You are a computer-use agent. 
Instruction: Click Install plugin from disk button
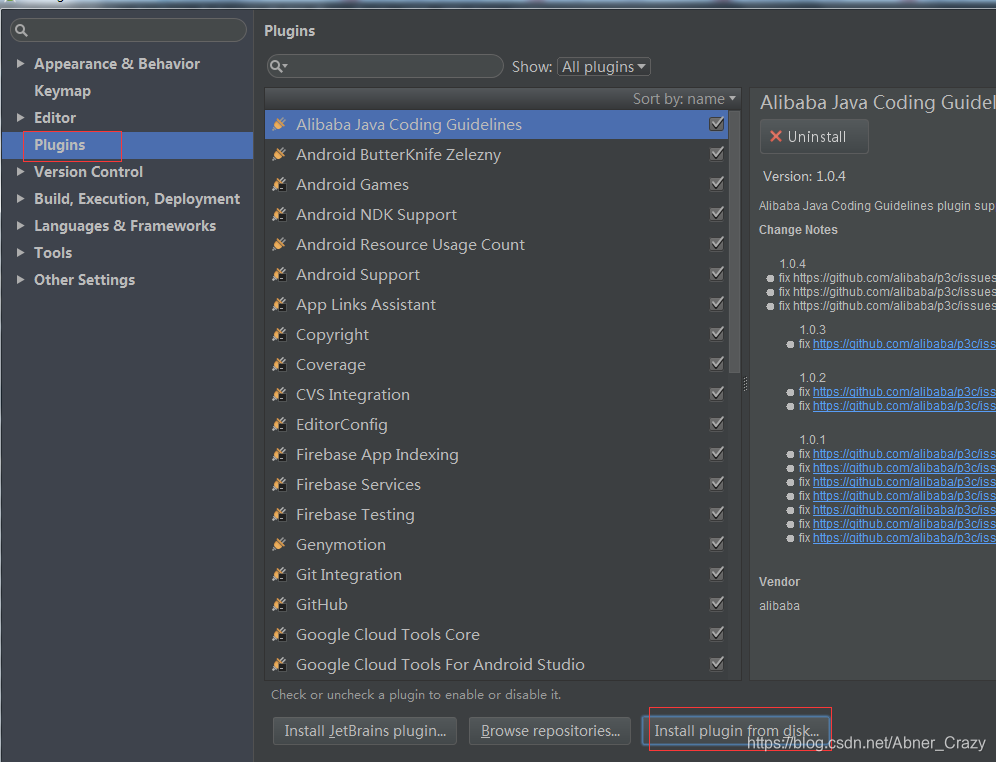[736, 731]
